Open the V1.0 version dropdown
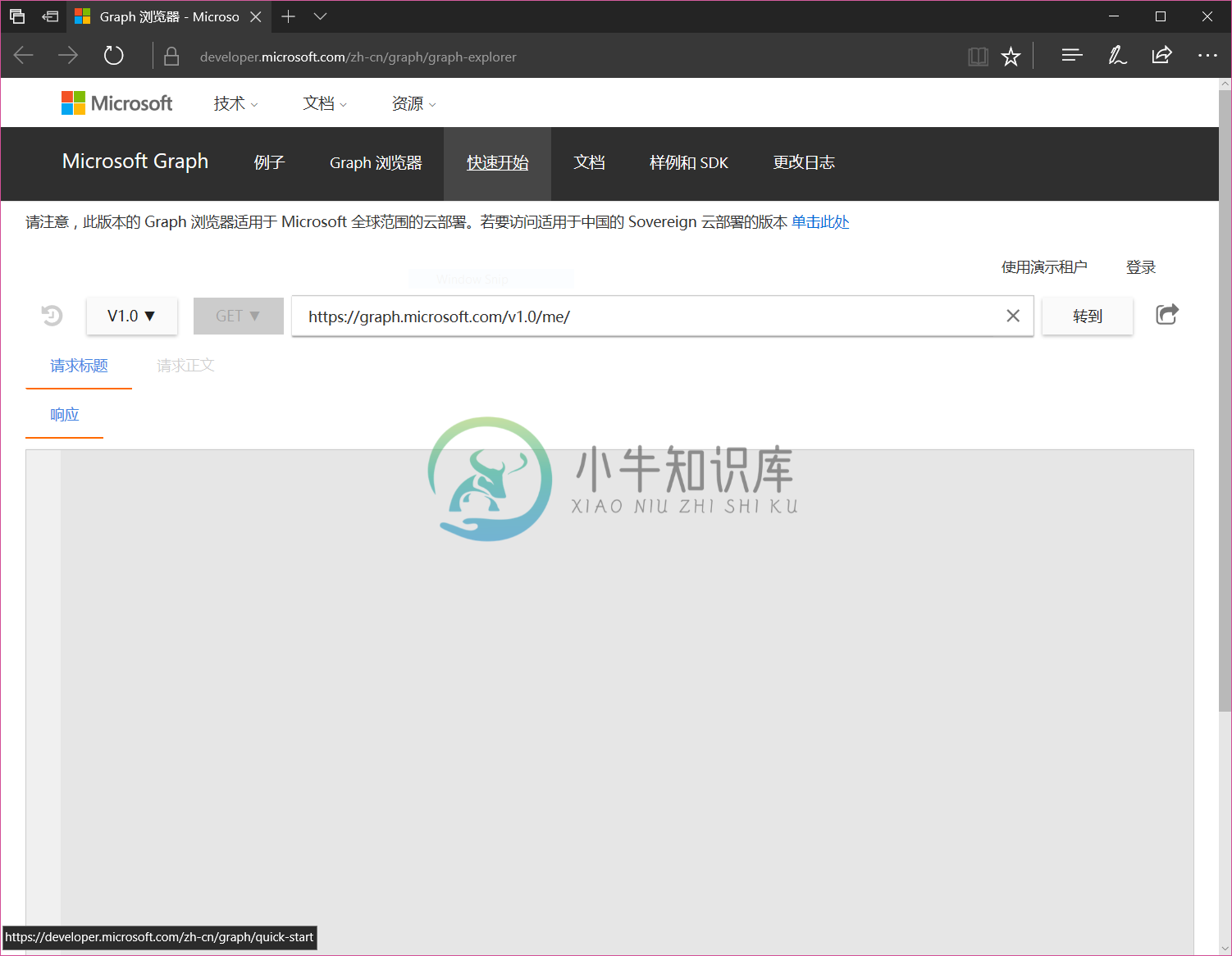Image resolution: width=1232 pixels, height=956 pixels. click(x=131, y=316)
